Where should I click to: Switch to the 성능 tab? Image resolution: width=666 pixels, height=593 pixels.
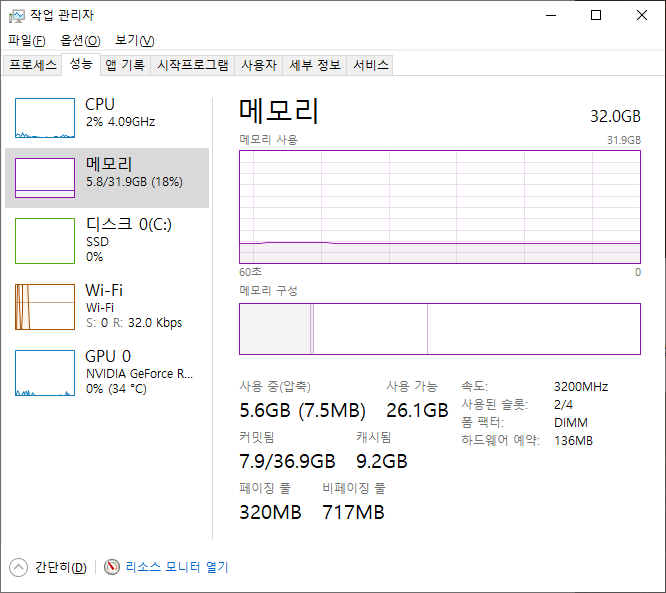pyautogui.click(x=81, y=64)
